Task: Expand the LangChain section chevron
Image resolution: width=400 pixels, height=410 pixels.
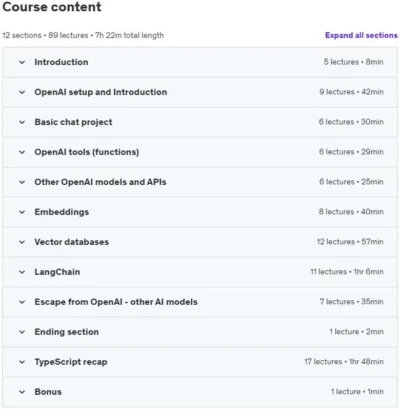Action: [22, 272]
